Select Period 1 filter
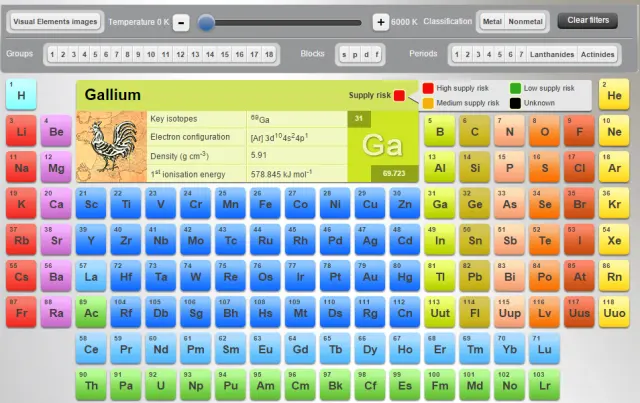 pyautogui.click(x=457, y=54)
